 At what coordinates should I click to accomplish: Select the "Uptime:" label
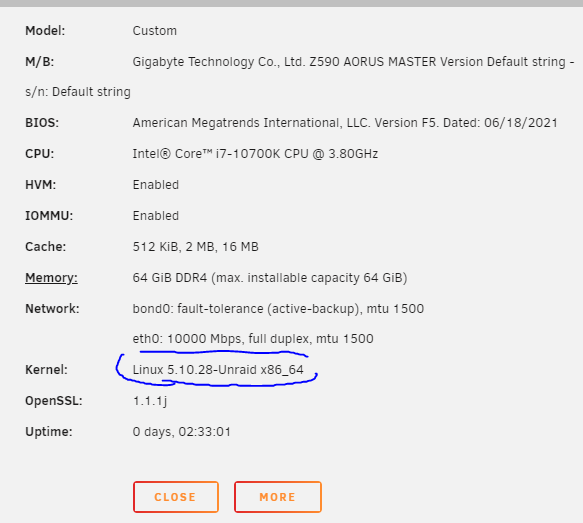pyautogui.click(x=49, y=432)
